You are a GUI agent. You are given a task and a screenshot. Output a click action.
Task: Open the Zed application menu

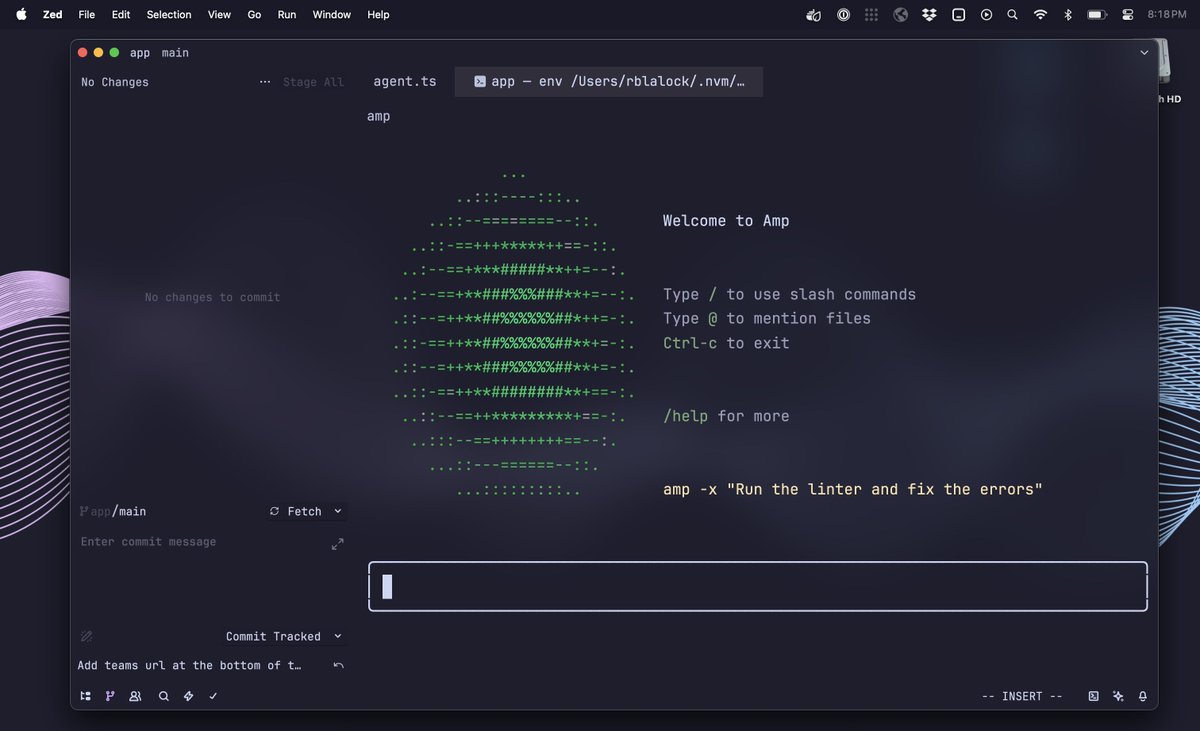coord(53,15)
